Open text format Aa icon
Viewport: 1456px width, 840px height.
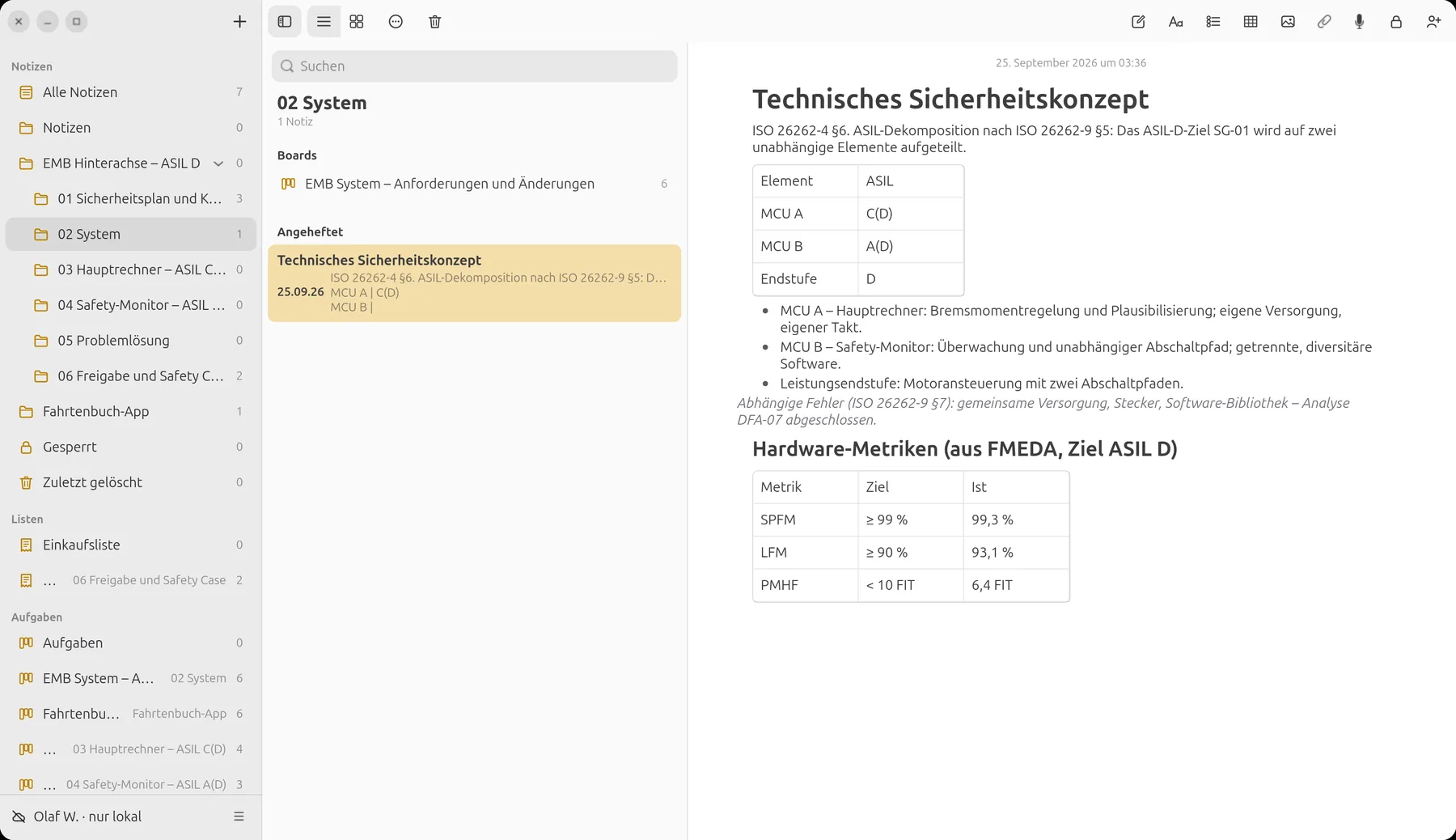pos(1176,22)
